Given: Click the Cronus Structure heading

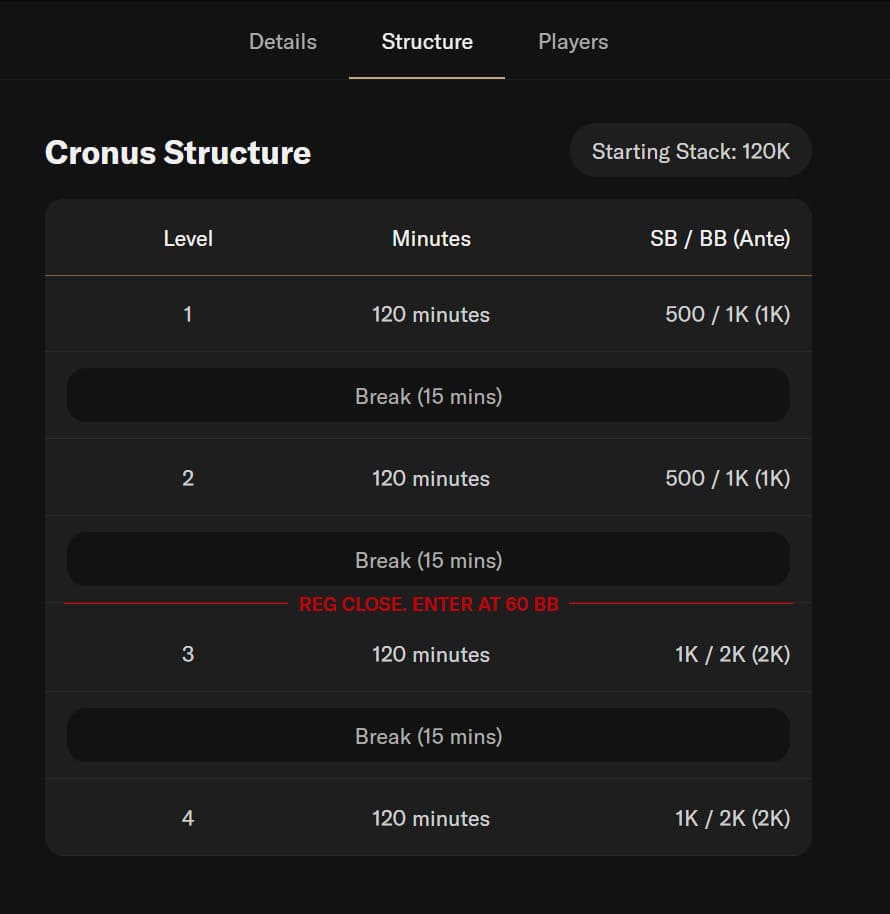Looking at the screenshot, I should click(178, 153).
